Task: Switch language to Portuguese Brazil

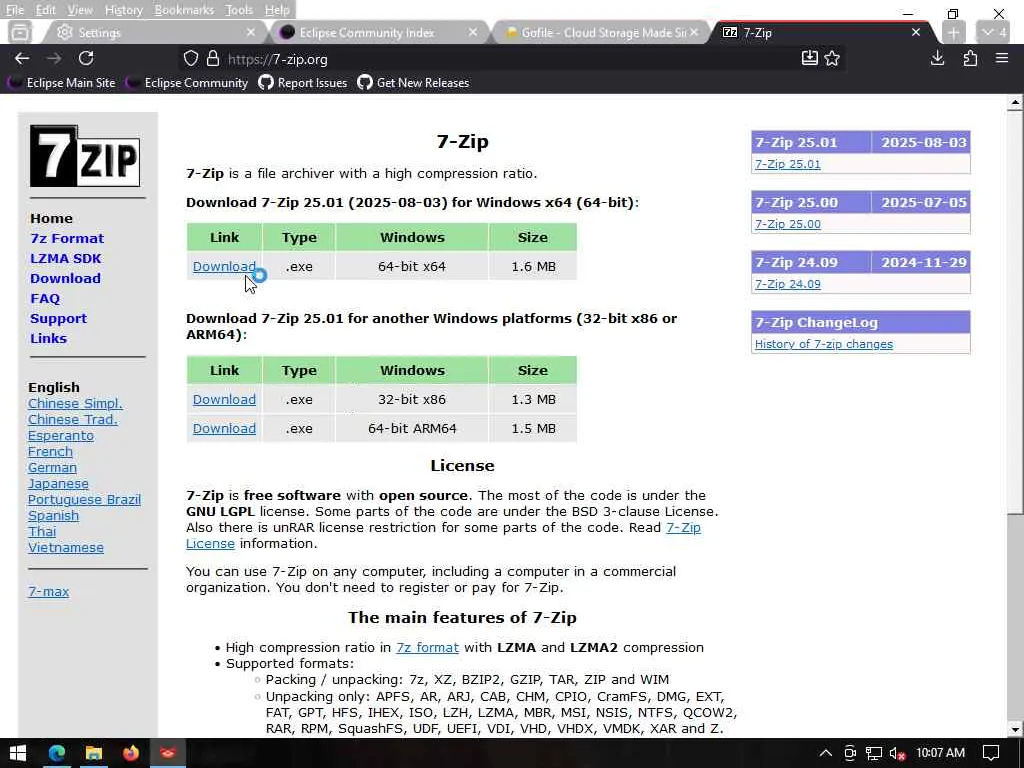Action: [x=84, y=500]
